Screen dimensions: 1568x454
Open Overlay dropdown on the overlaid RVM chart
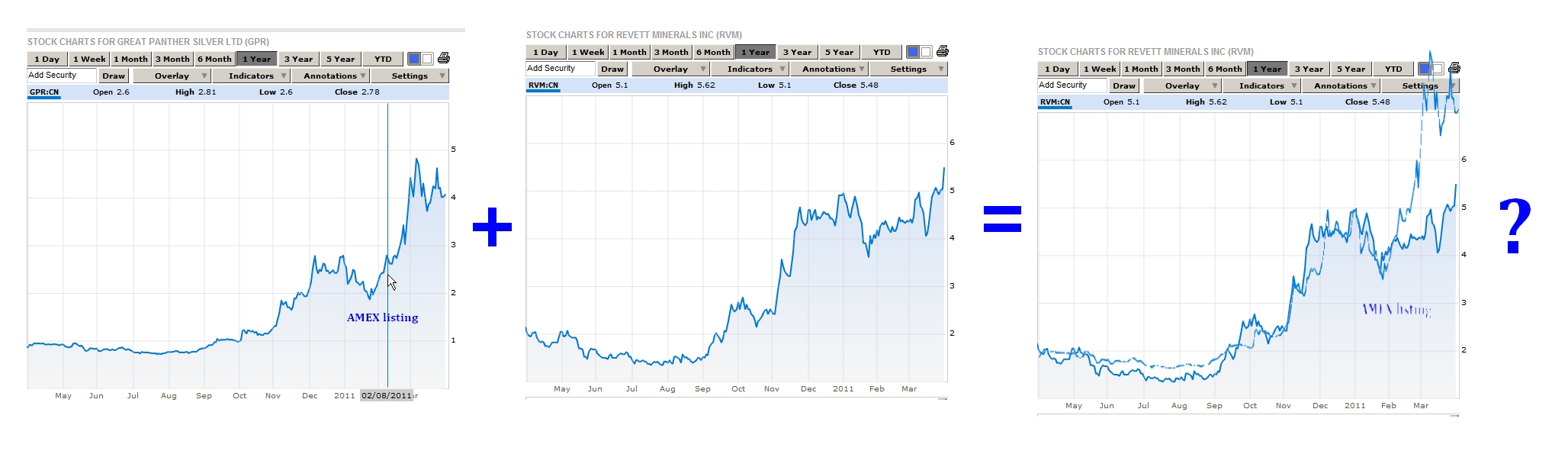click(x=1182, y=85)
